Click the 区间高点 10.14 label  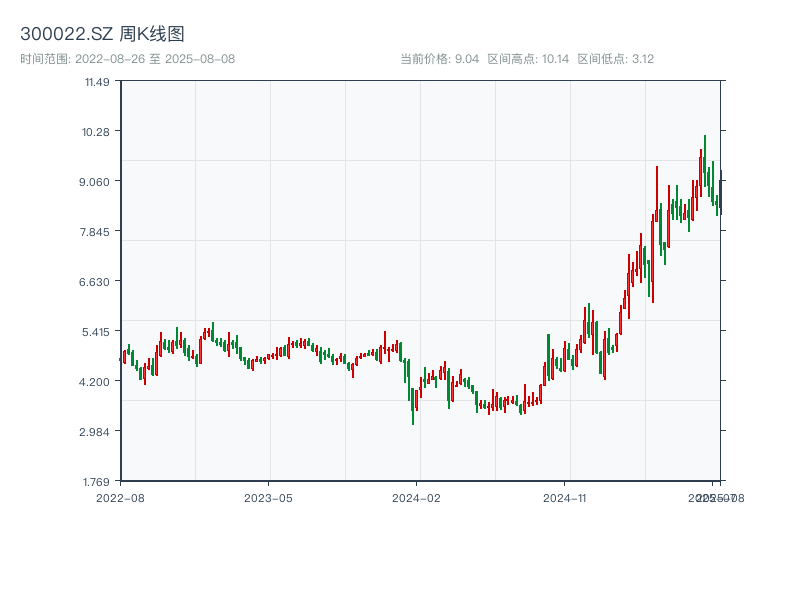pos(527,59)
